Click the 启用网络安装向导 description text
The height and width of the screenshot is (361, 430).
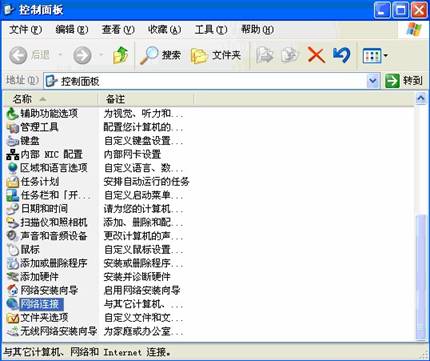[142, 290]
